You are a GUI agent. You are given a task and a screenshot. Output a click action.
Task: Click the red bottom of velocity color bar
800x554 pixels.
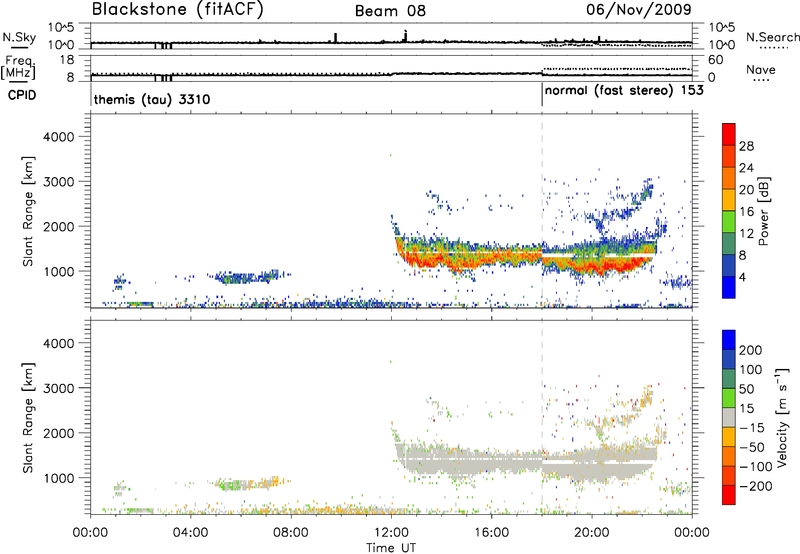click(x=729, y=495)
